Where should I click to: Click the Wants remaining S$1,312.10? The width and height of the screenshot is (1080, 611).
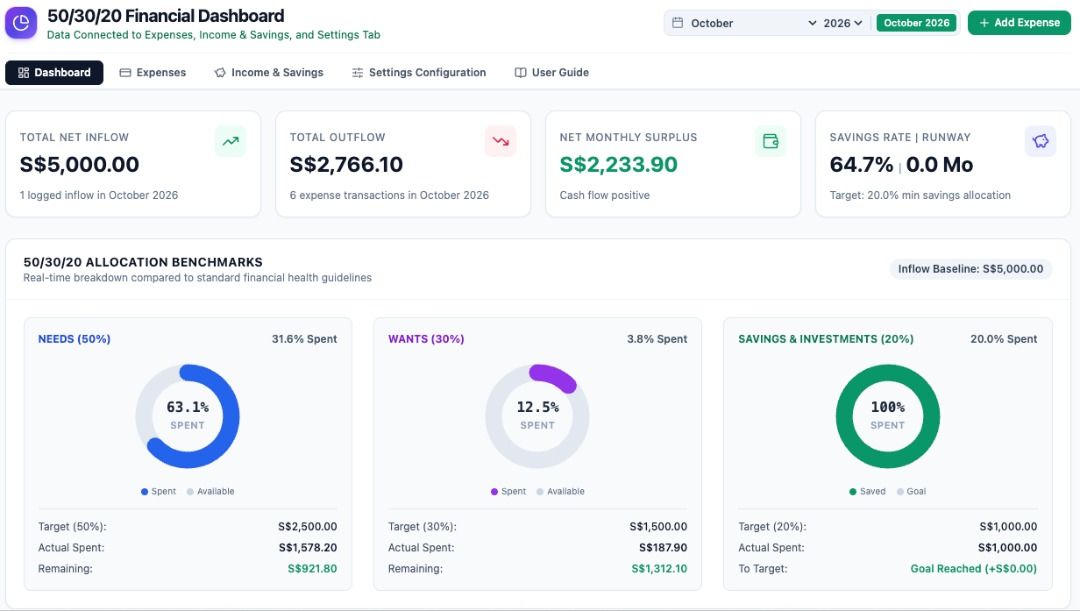coord(659,568)
